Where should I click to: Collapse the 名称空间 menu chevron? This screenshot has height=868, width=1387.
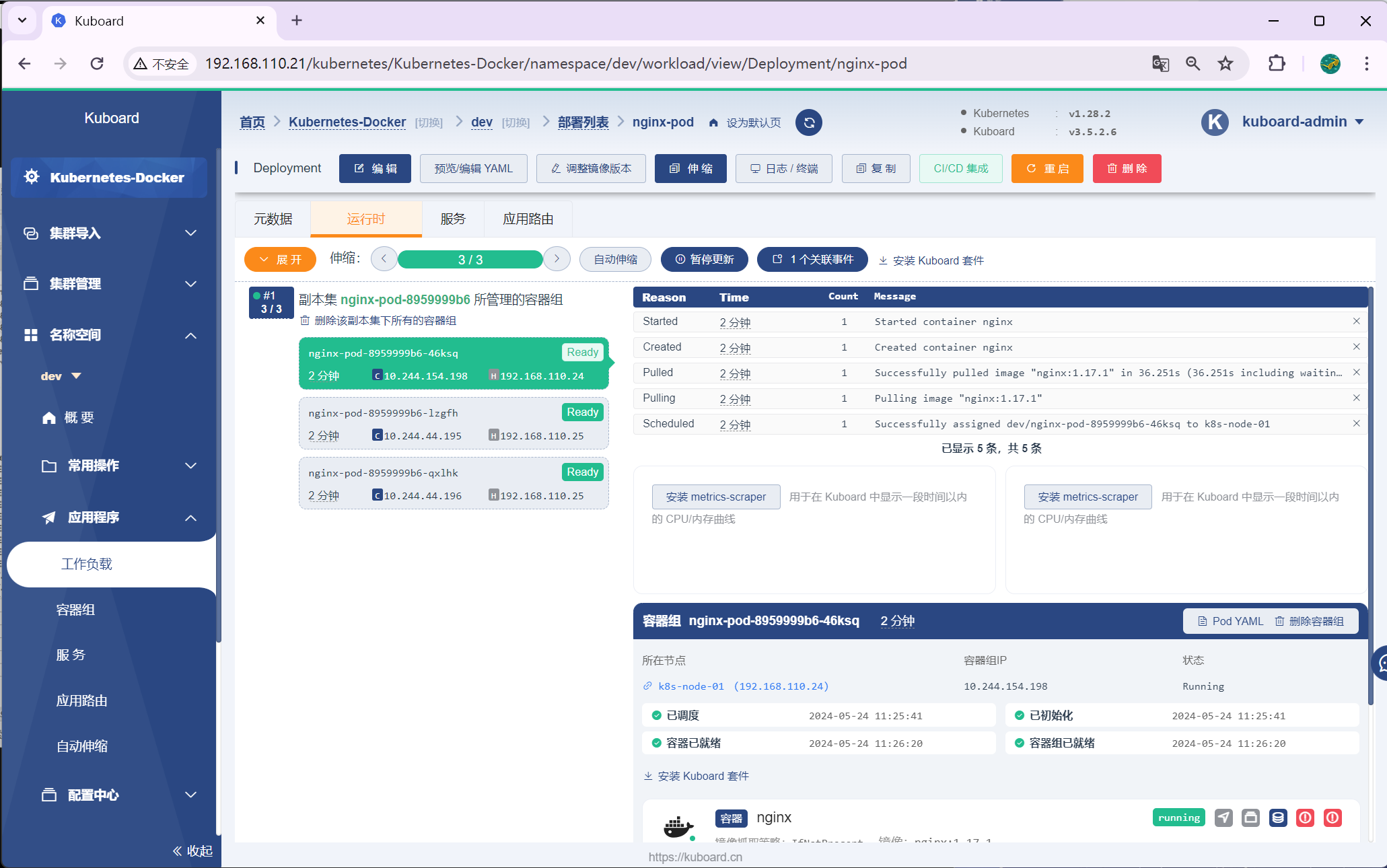(x=191, y=335)
